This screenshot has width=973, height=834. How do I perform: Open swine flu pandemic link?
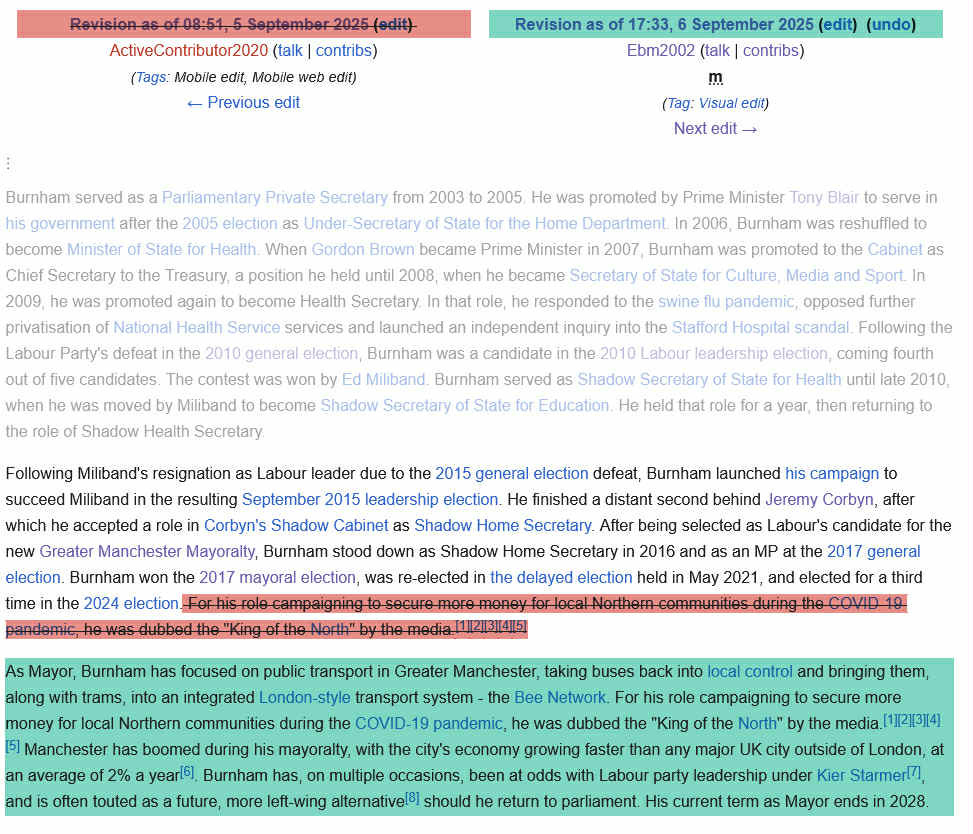[726, 302]
